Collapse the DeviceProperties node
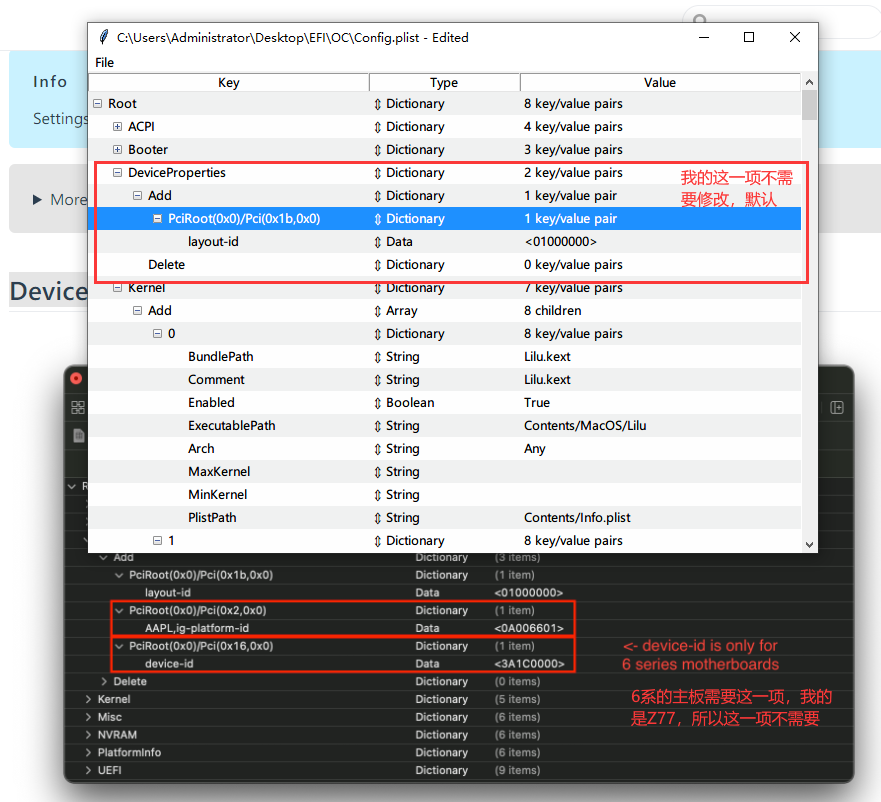 (x=117, y=173)
